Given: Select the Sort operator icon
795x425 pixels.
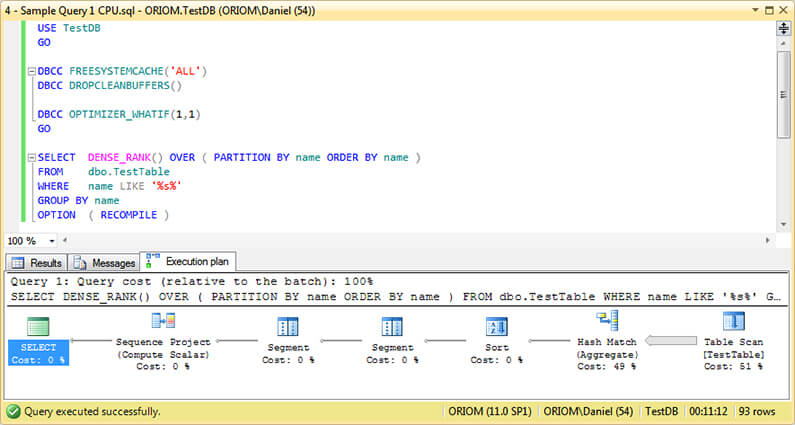Looking at the screenshot, I should tap(496, 327).
